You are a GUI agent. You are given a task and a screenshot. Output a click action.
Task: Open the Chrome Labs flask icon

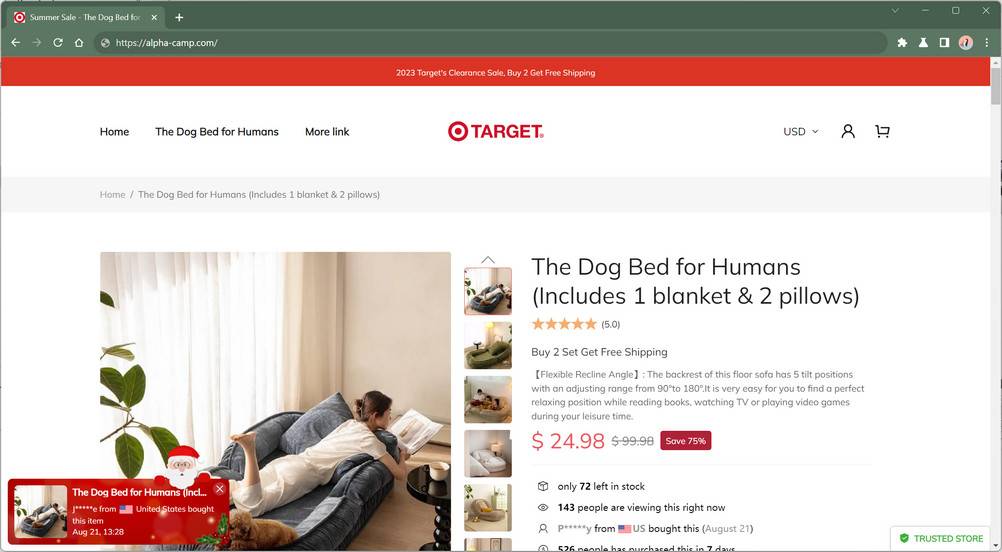tap(923, 43)
